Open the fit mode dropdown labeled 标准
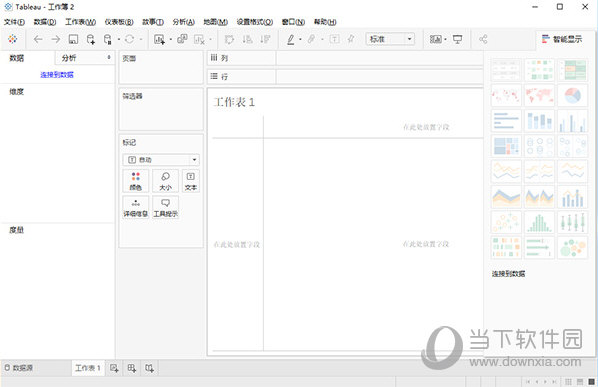Screen dimensions: 598x387 click(x=390, y=39)
